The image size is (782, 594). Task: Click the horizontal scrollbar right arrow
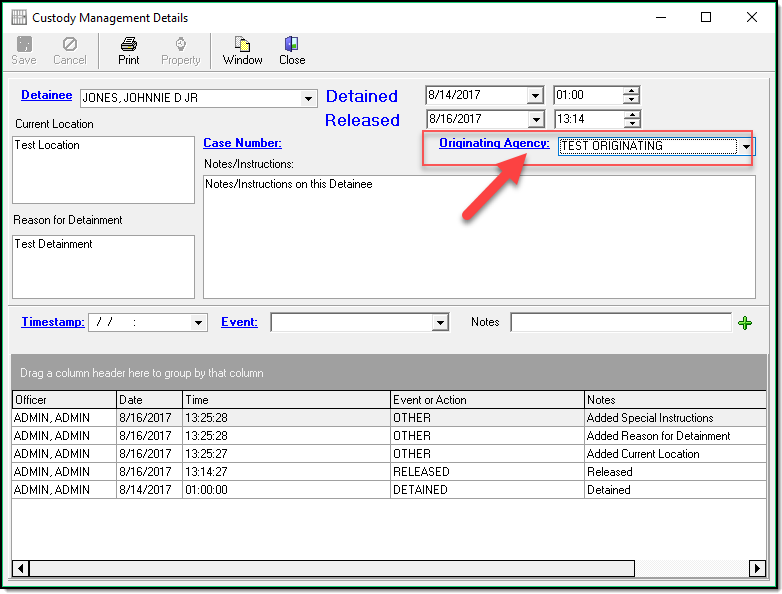pyautogui.click(x=757, y=568)
